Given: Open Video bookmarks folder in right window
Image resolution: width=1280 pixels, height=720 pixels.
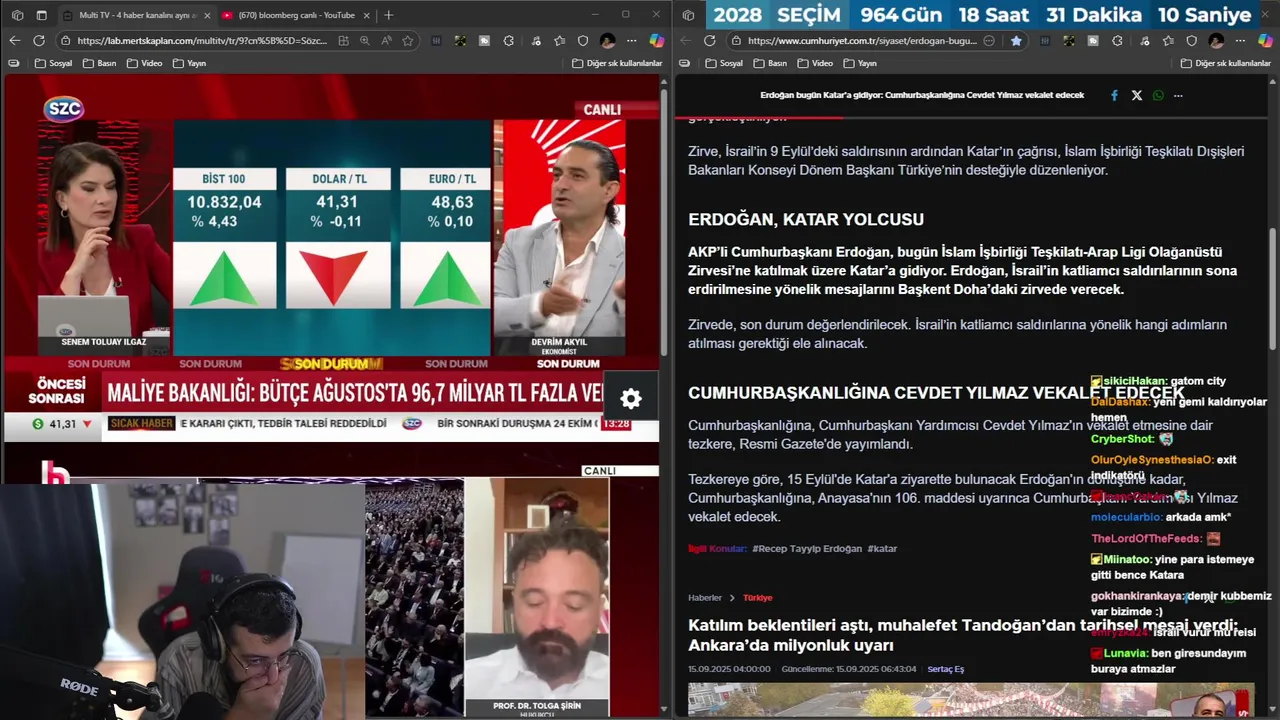Looking at the screenshot, I should coord(815,63).
